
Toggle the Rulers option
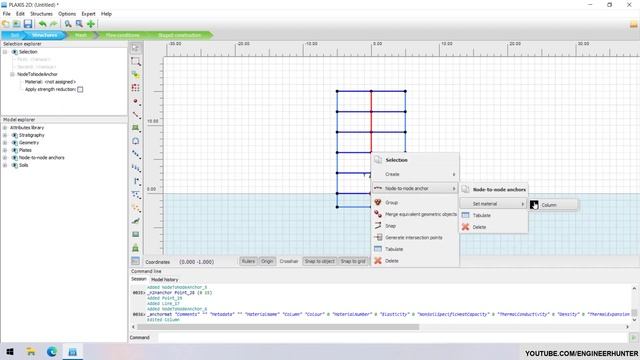(x=248, y=261)
